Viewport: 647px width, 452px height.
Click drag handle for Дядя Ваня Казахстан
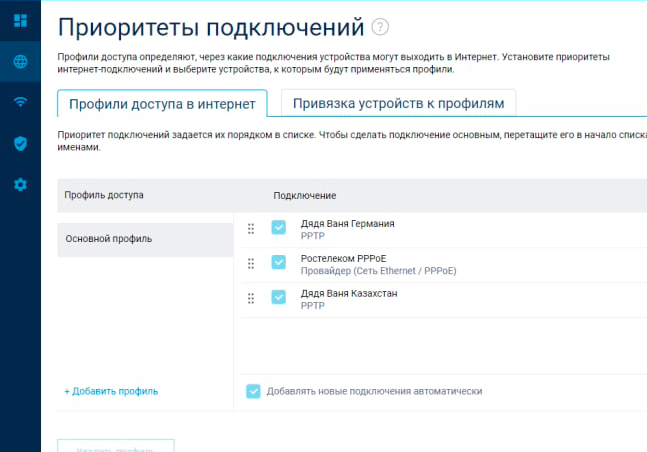(x=251, y=298)
